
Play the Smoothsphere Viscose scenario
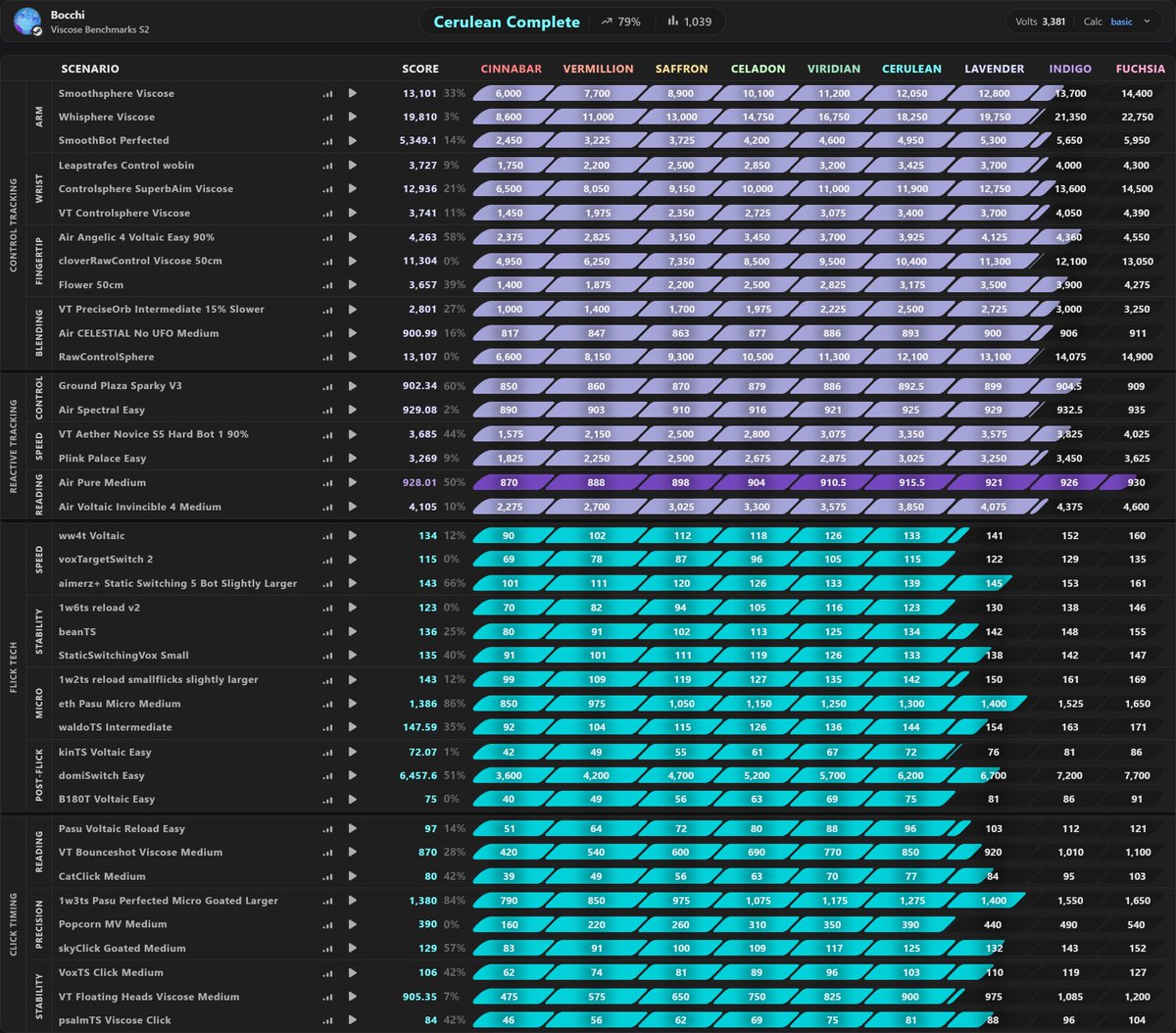point(352,94)
